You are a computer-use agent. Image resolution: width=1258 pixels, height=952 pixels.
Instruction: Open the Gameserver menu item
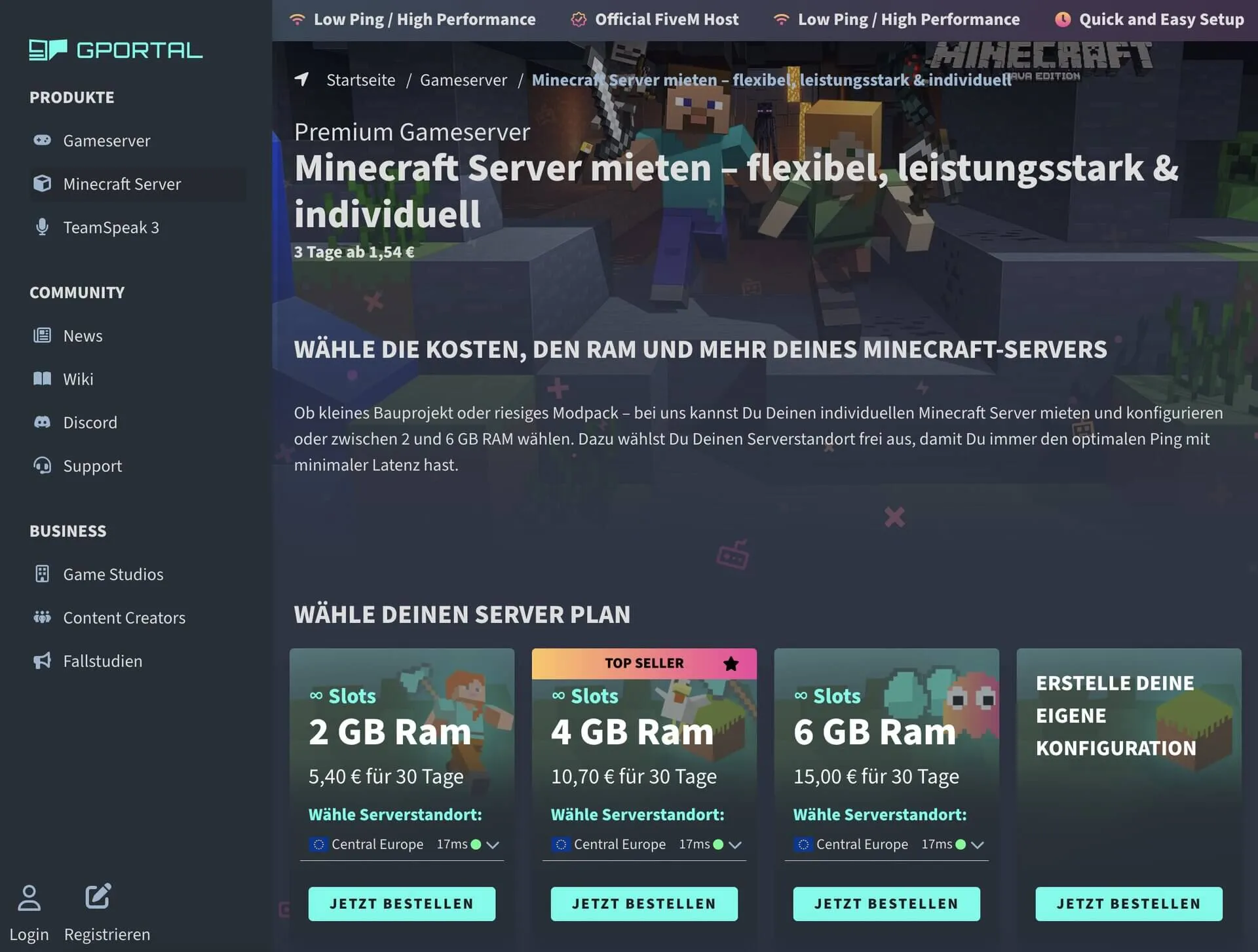click(138, 140)
